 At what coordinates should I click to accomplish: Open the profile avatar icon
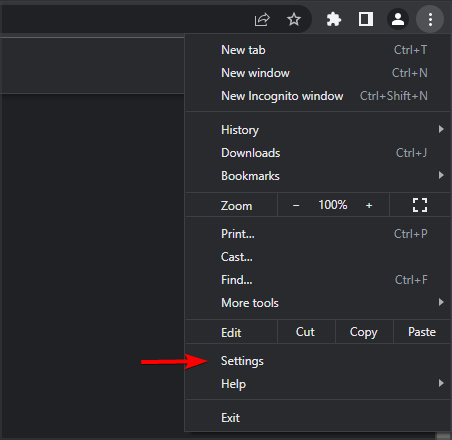click(398, 19)
